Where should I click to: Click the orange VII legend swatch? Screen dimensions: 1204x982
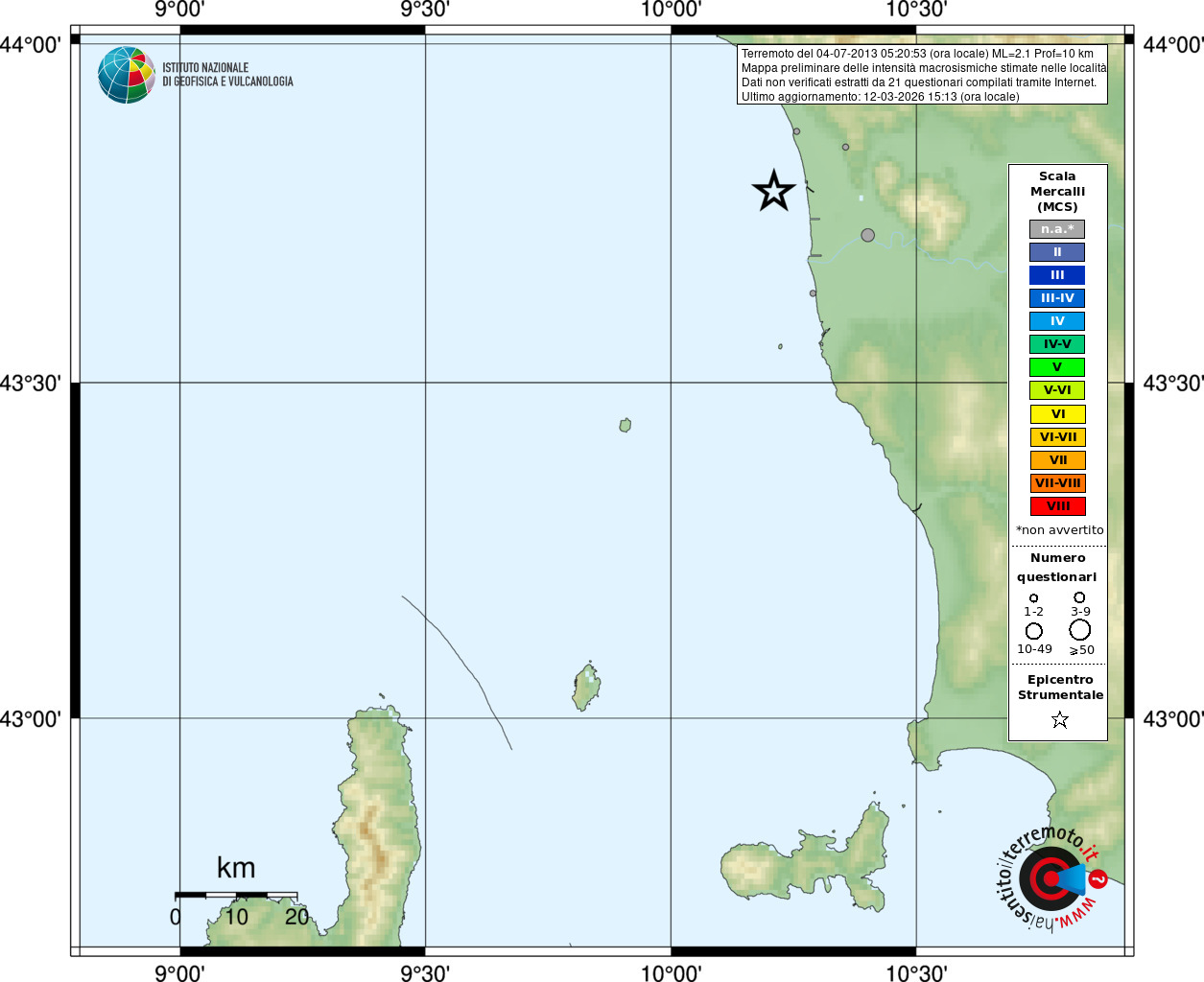pyautogui.click(x=1058, y=460)
